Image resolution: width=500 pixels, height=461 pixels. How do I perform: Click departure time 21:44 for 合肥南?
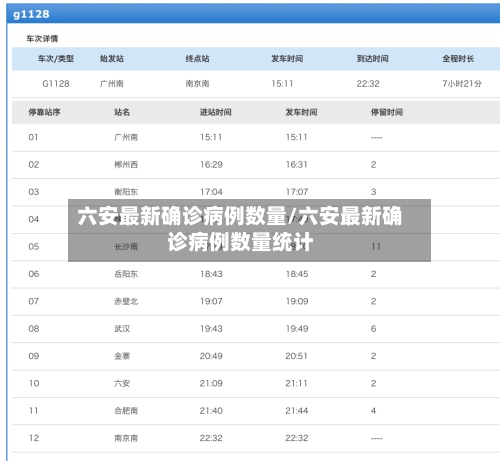[297, 410]
